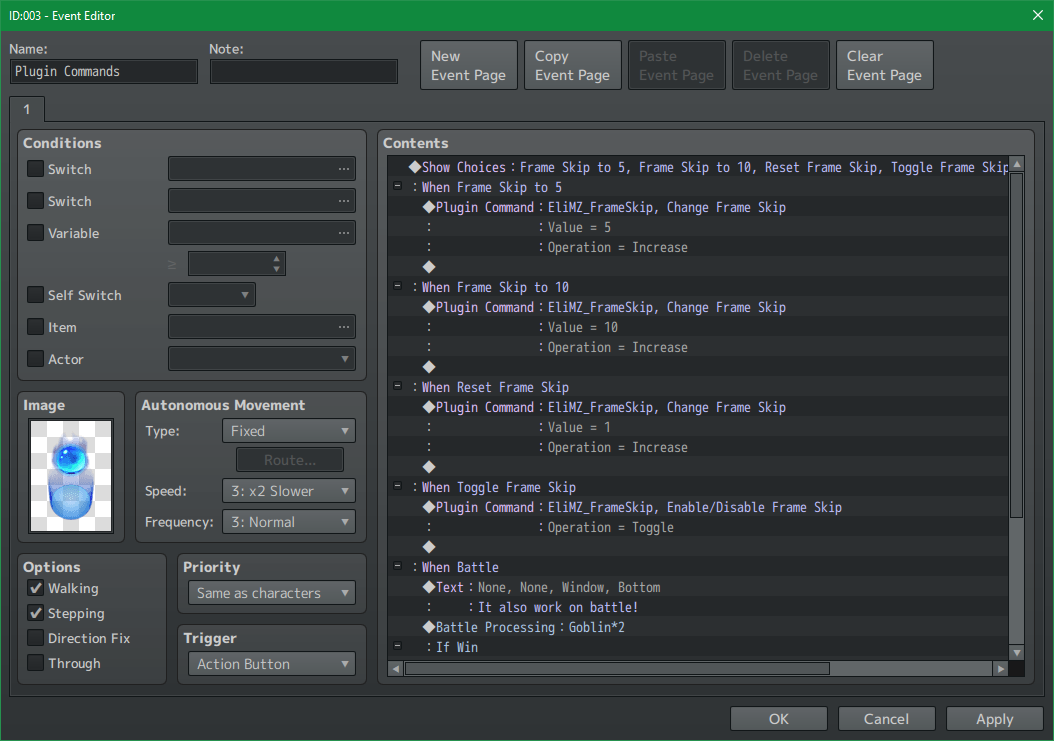Click Clear Event Page button
The height and width of the screenshot is (741, 1054).
coord(885,65)
